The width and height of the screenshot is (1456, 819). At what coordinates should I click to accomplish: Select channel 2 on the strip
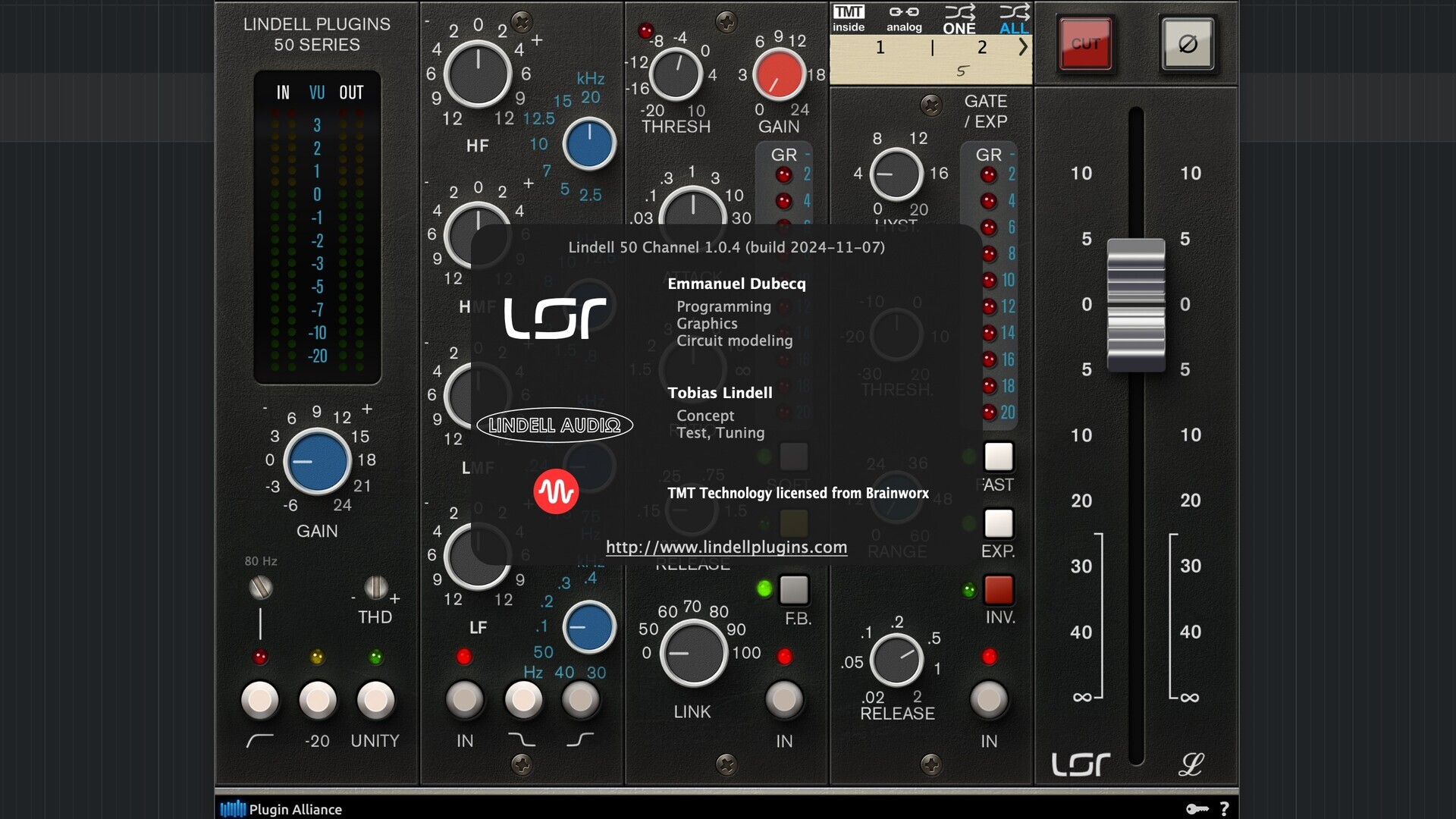click(982, 48)
